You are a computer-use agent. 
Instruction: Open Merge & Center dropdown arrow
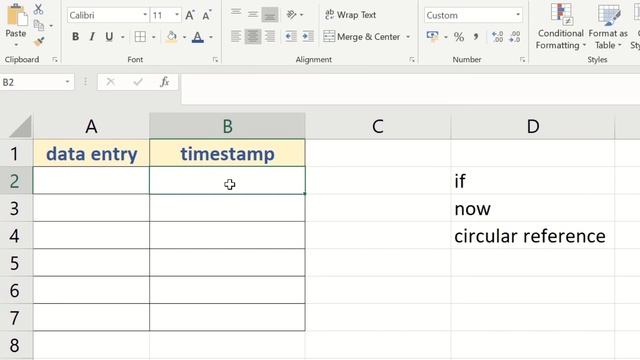pos(408,37)
